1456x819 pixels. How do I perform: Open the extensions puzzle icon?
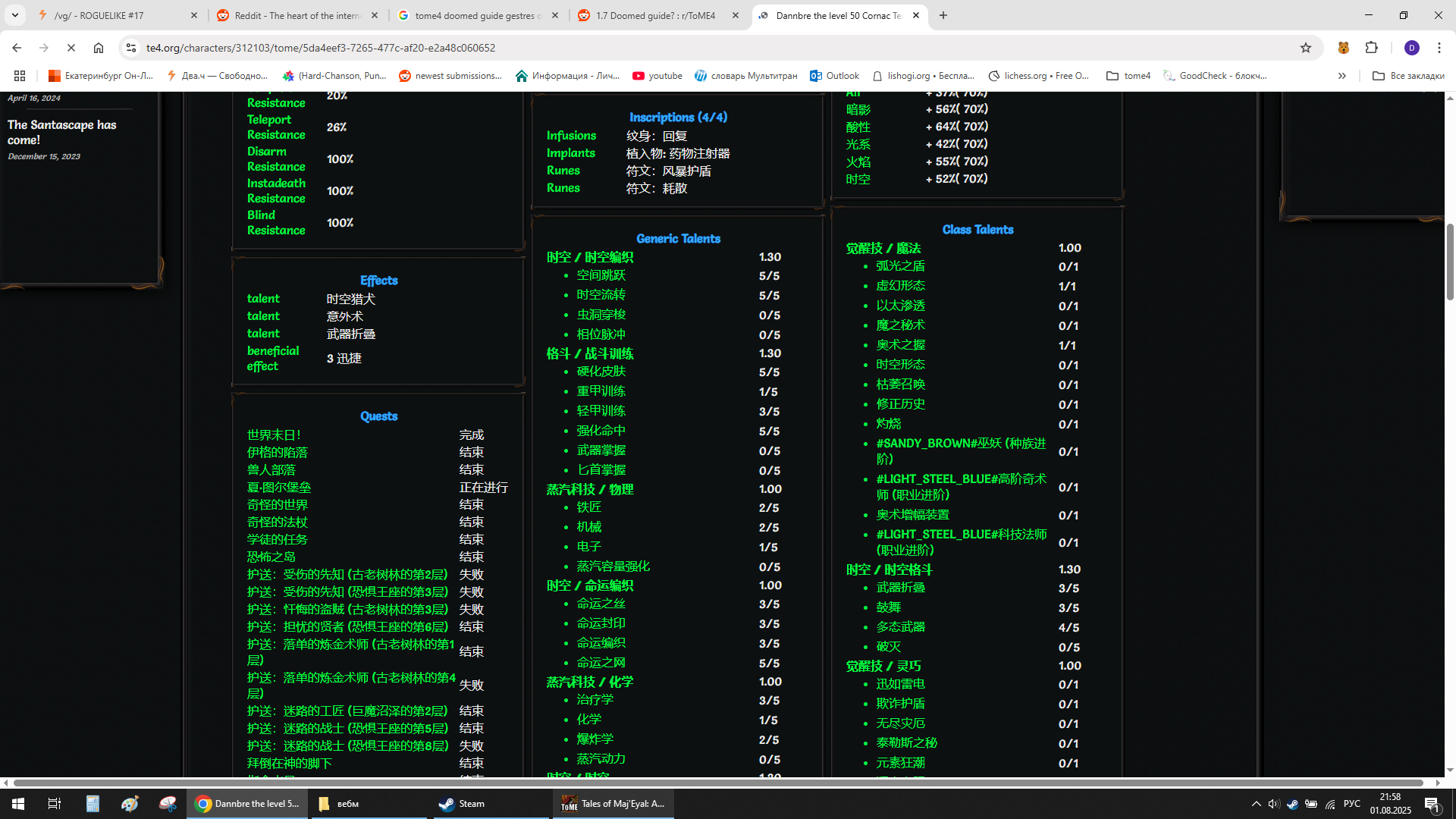point(1371,48)
